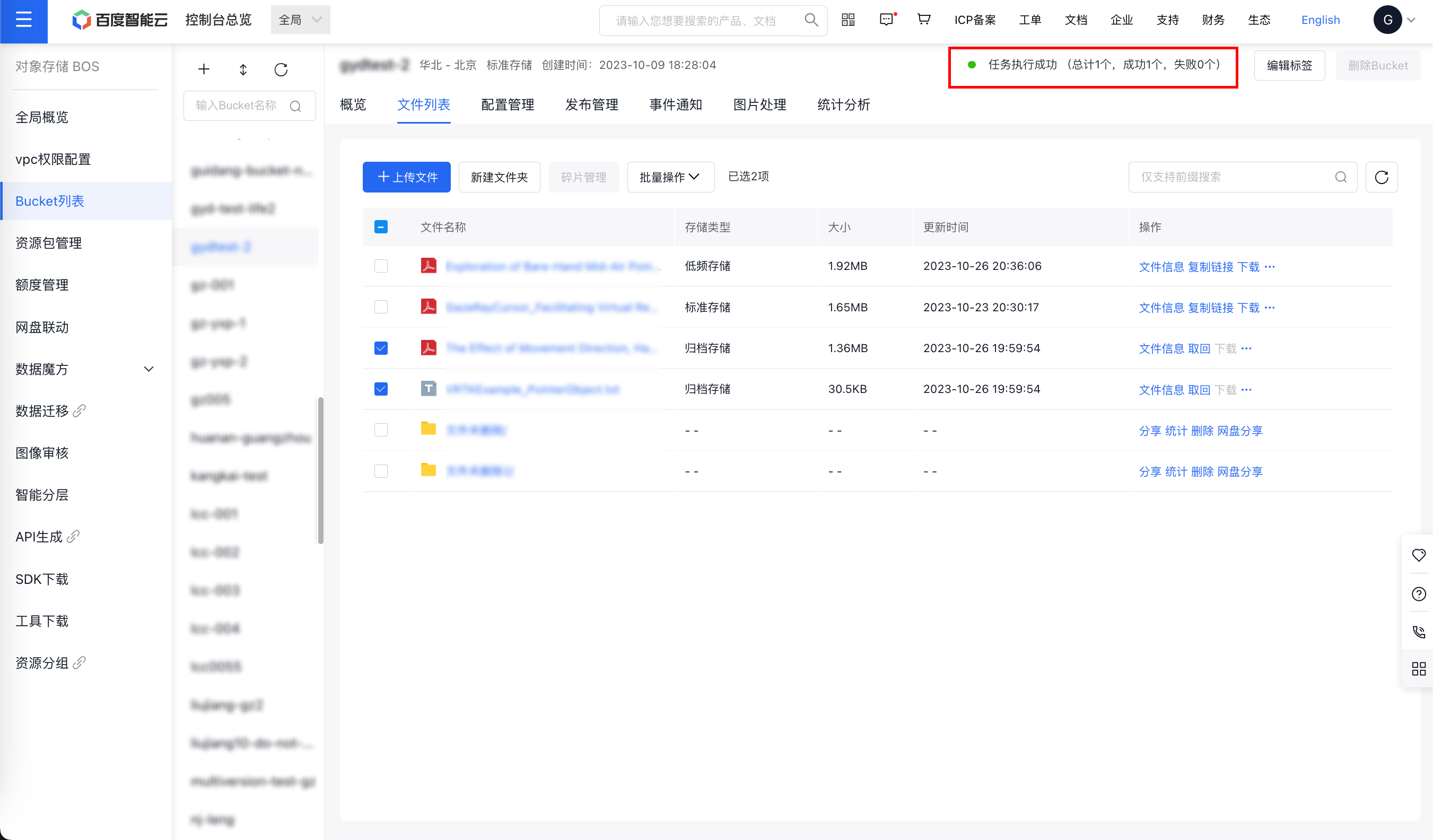1433x840 pixels.
Task: Click 文件信息 for the 1.65MB file
Action: (x=1161, y=308)
